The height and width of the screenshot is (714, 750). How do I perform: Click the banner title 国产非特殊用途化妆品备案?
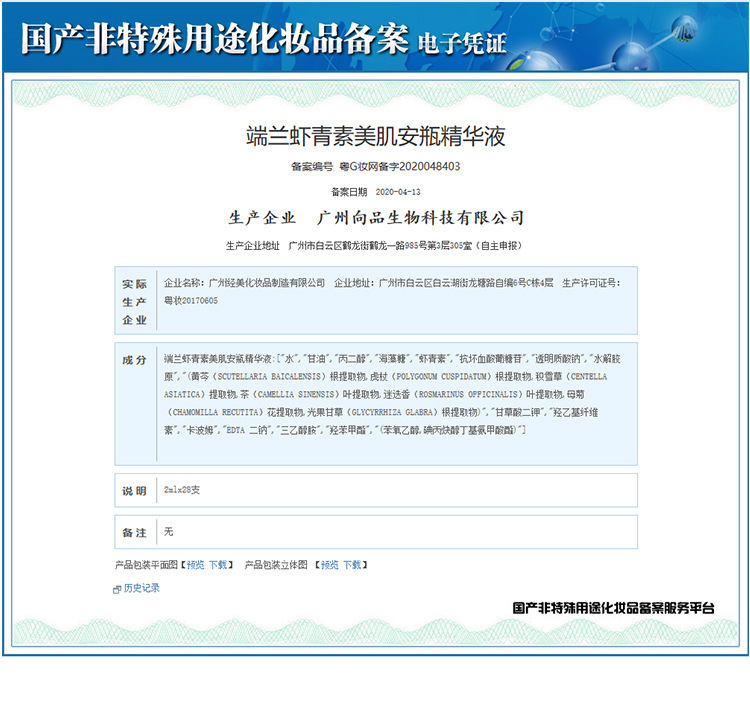click(x=215, y=38)
